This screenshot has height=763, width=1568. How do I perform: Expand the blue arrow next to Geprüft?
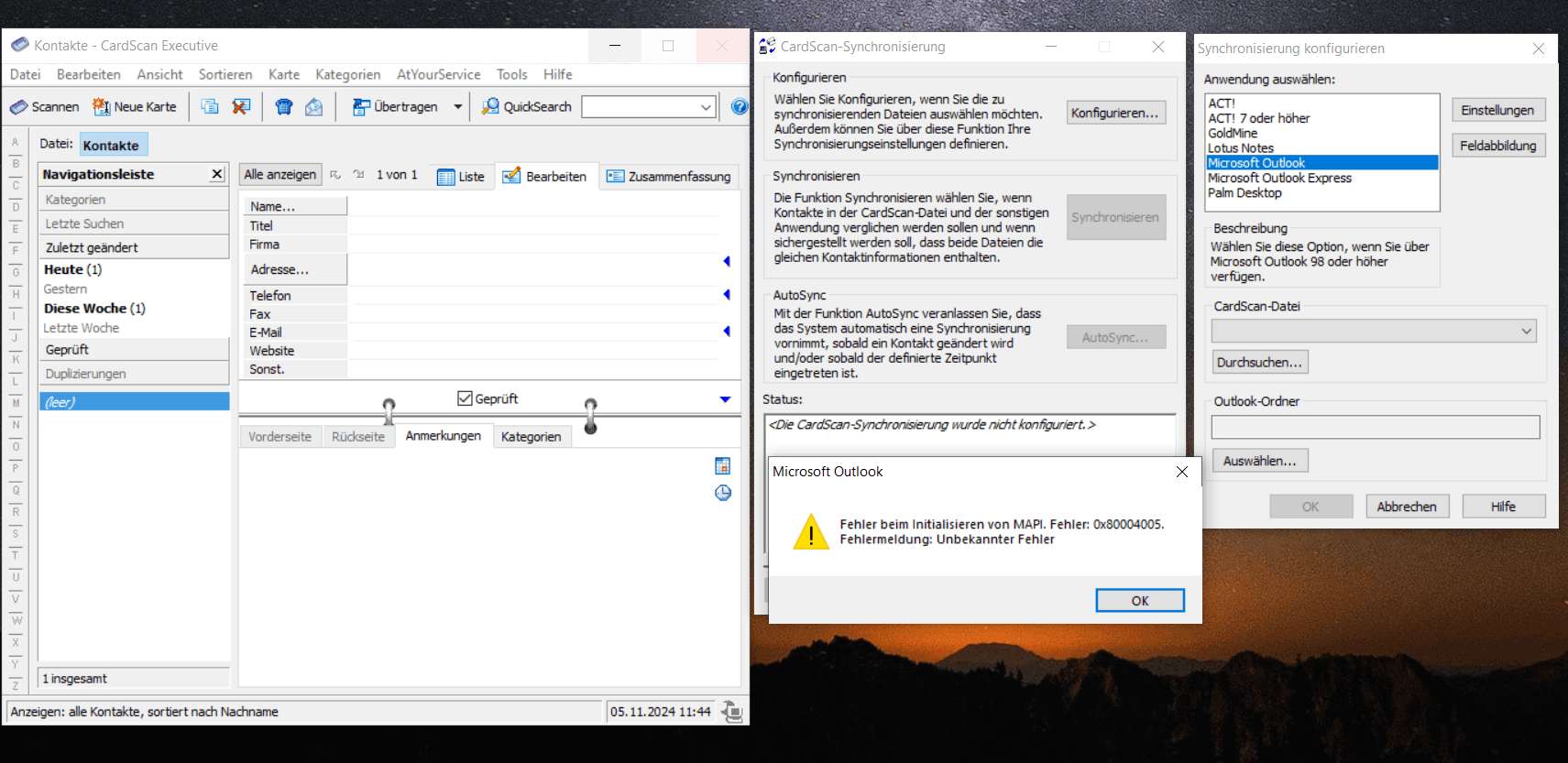[x=725, y=399]
